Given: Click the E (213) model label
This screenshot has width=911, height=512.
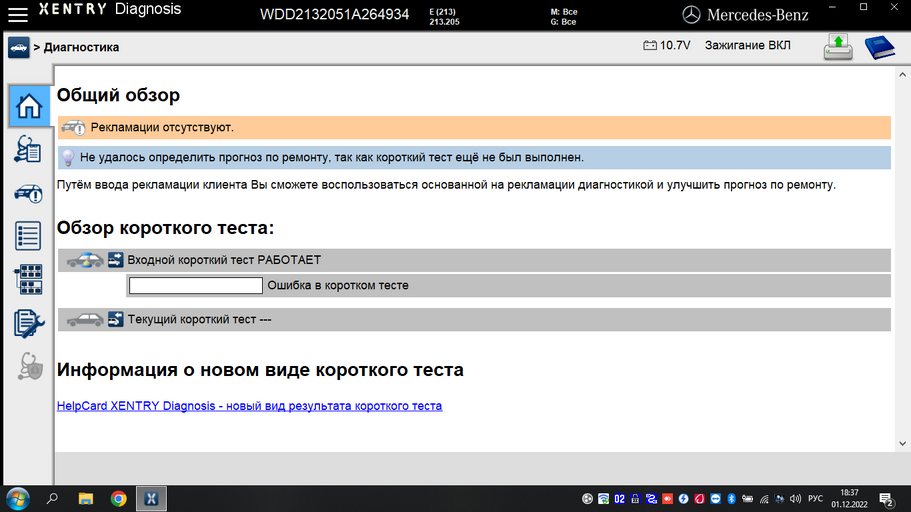Looking at the screenshot, I should pyautogui.click(x=442, y=12).
